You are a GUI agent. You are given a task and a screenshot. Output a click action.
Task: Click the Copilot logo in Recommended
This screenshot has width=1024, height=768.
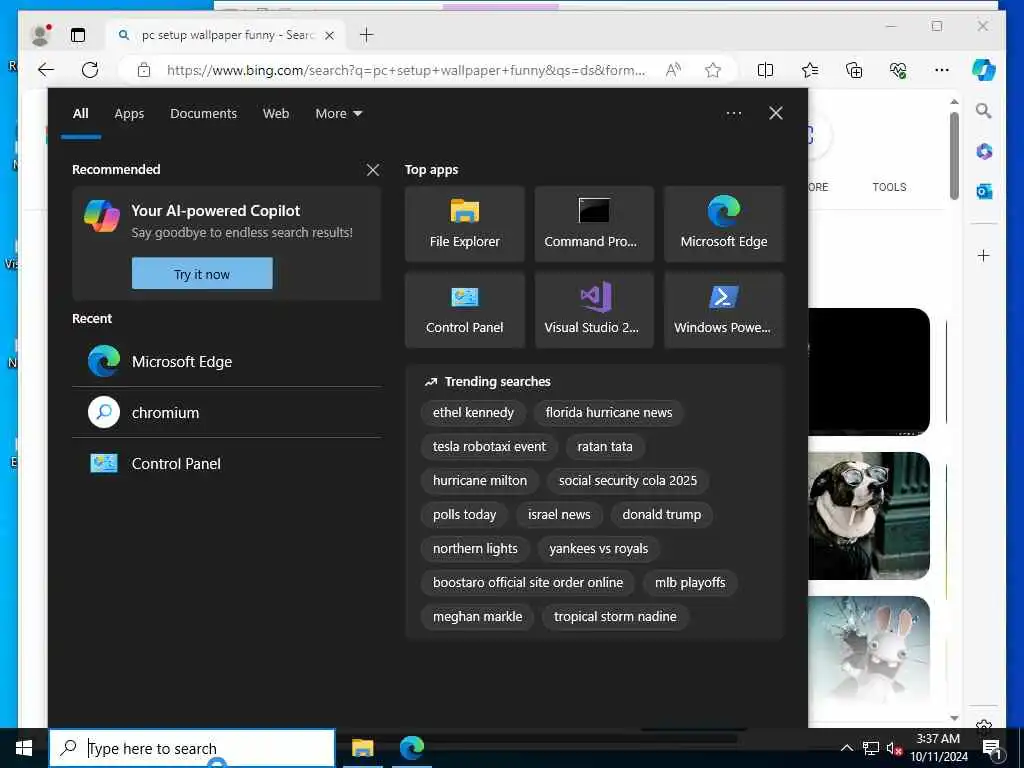102,216
